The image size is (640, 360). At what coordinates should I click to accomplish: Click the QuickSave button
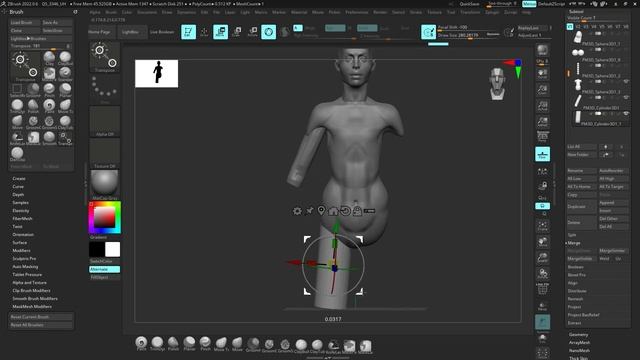click(x=469, y=4)
